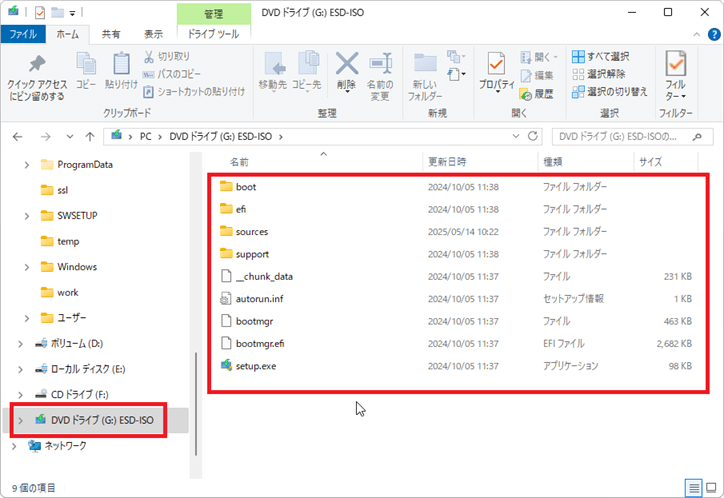The width and height of the screenshot is (724, 498).
Task: Expand the Local Disk (E:) tree node
Action: coord(20,369)
